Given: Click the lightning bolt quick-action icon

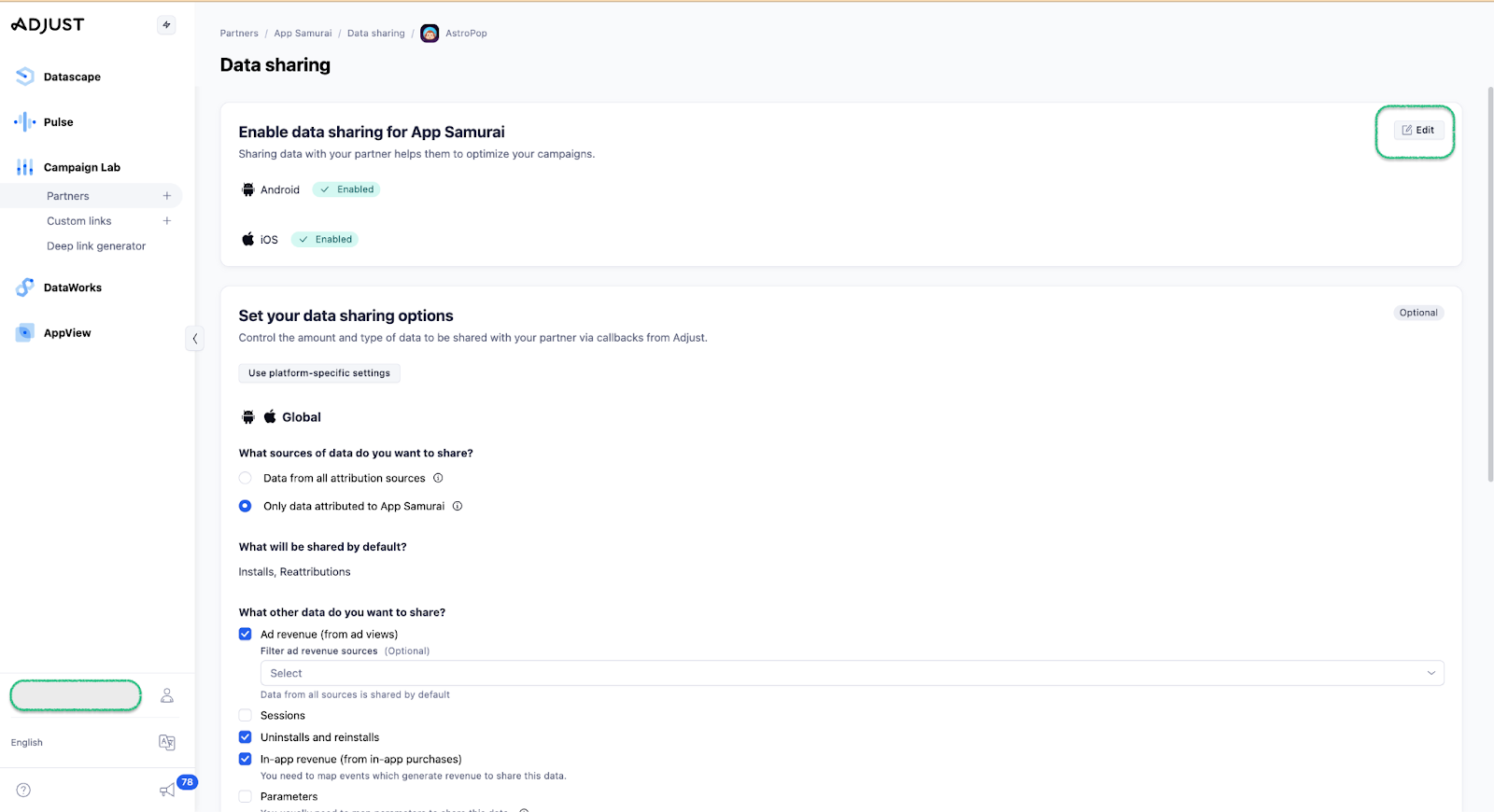Looking at the screenshot, I should pyautogui.click(x=166, y=25).
